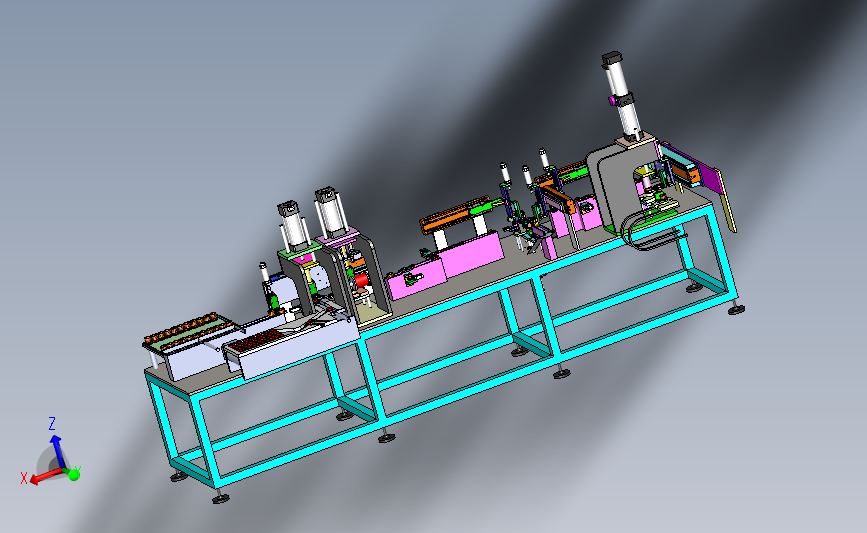Select the tallest pneumatic cylinder on the right press

pos(622,96)
